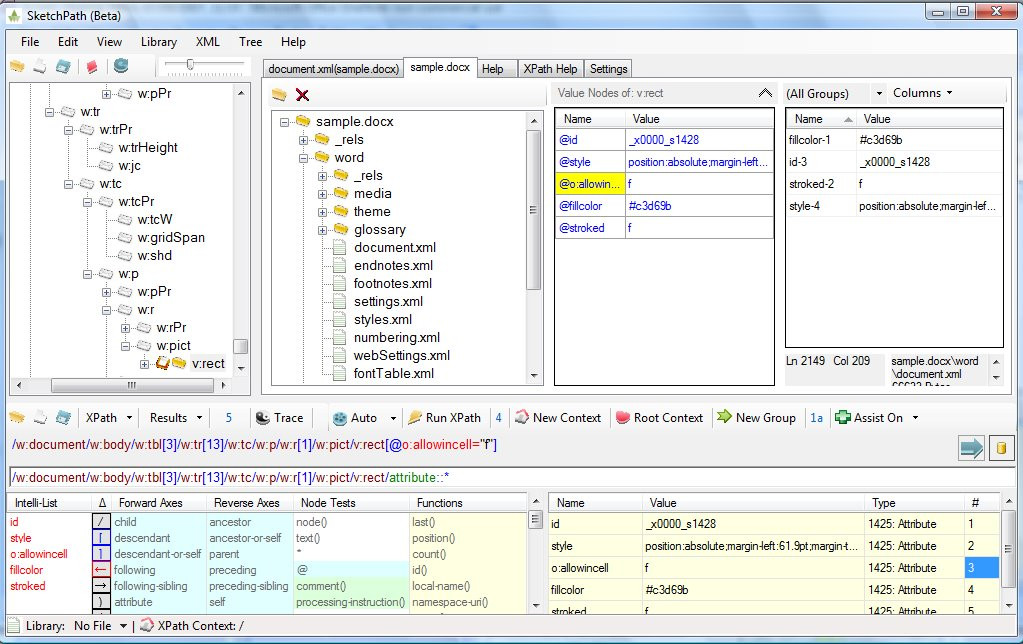Click the blue arrow execute icon
This screenshot has height=644, width=1023.
click(971, 447)
